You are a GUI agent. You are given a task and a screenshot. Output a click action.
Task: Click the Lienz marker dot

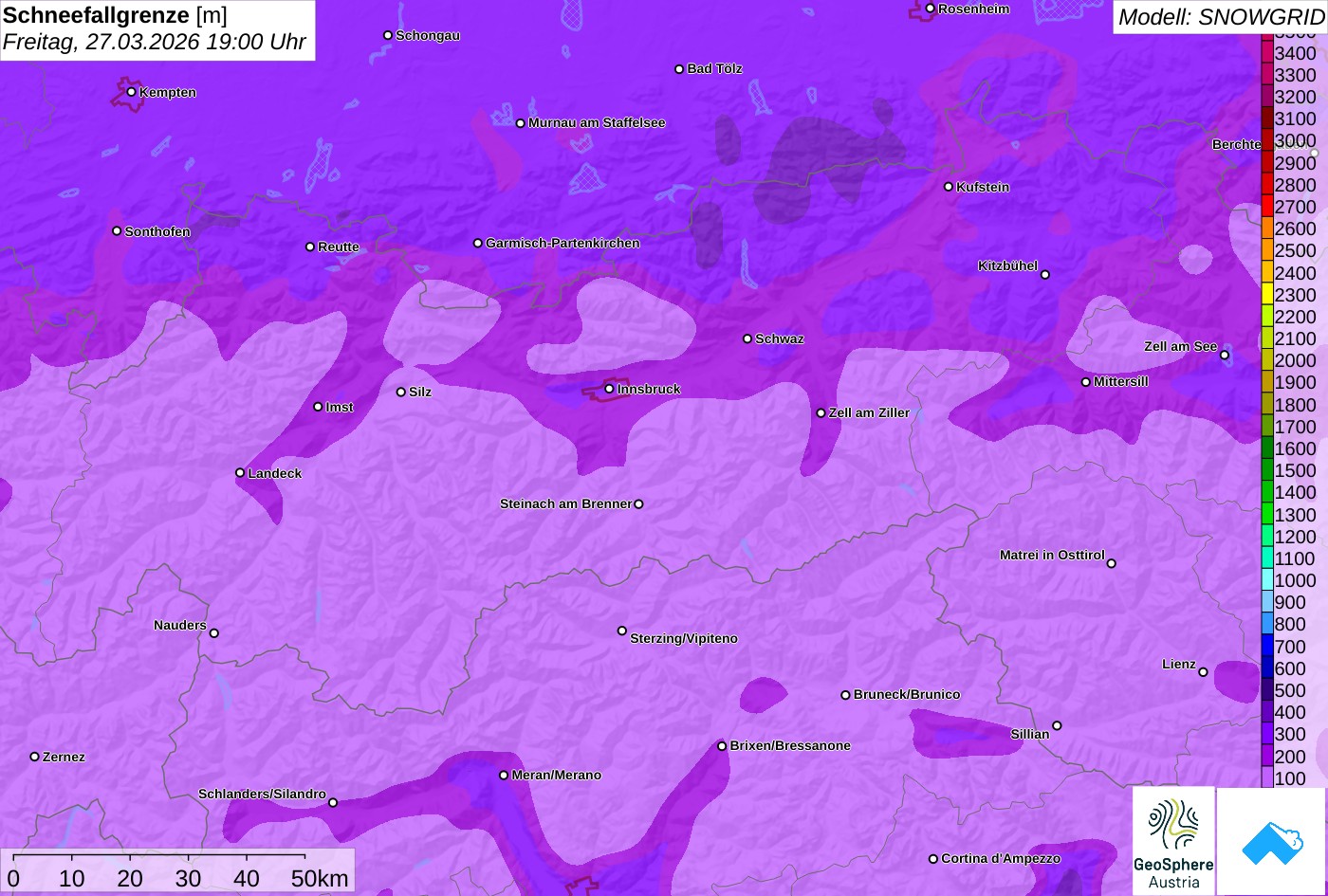[x=1203, y=672]
